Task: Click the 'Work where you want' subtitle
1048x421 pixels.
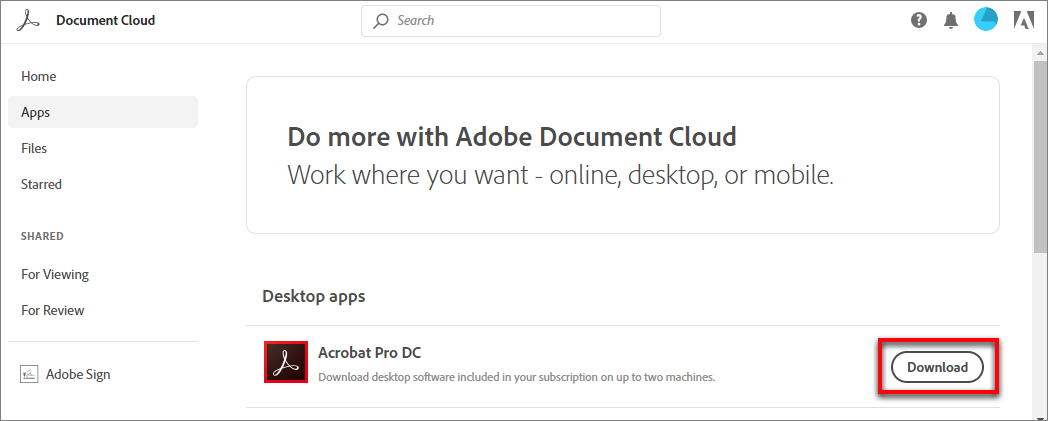Action: click(x=561, y=175)
